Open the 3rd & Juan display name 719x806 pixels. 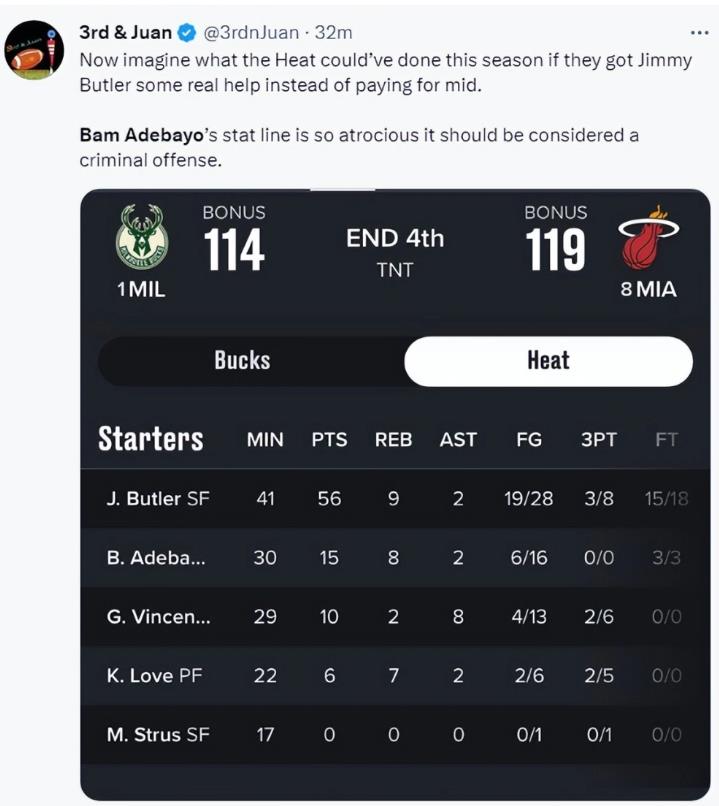click(125, 32)
